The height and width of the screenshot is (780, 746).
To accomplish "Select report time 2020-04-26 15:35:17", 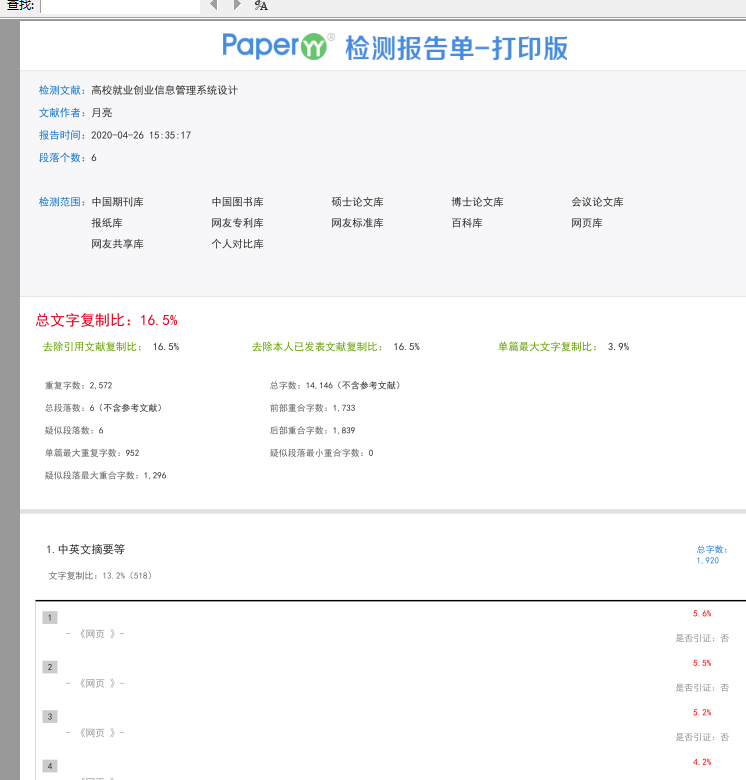I will click(141, 135).
